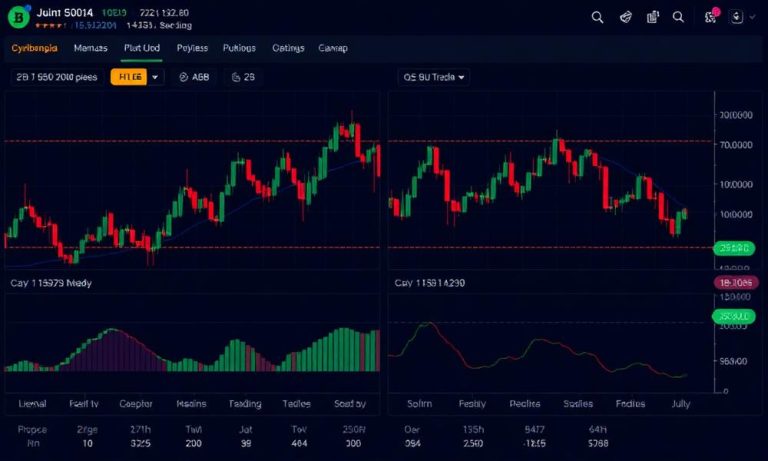This screenshot has height=461, width=768.
Task: Click the circular icon beside ABB
Action: [x=183, y=77]
